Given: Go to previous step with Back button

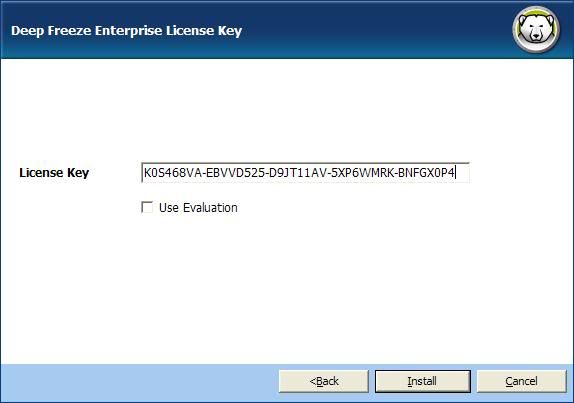Looking at the screenshot, I should pos(324,381).
